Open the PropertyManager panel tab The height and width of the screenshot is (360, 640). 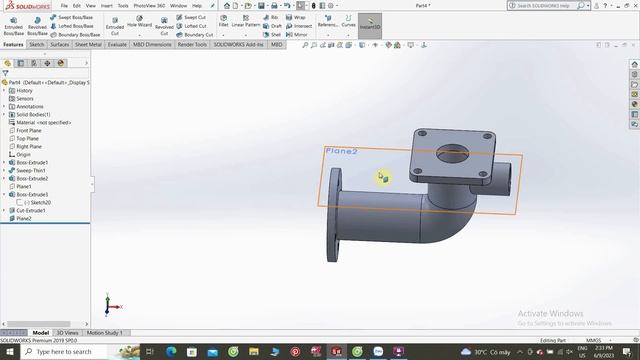(x=21, y=63)
